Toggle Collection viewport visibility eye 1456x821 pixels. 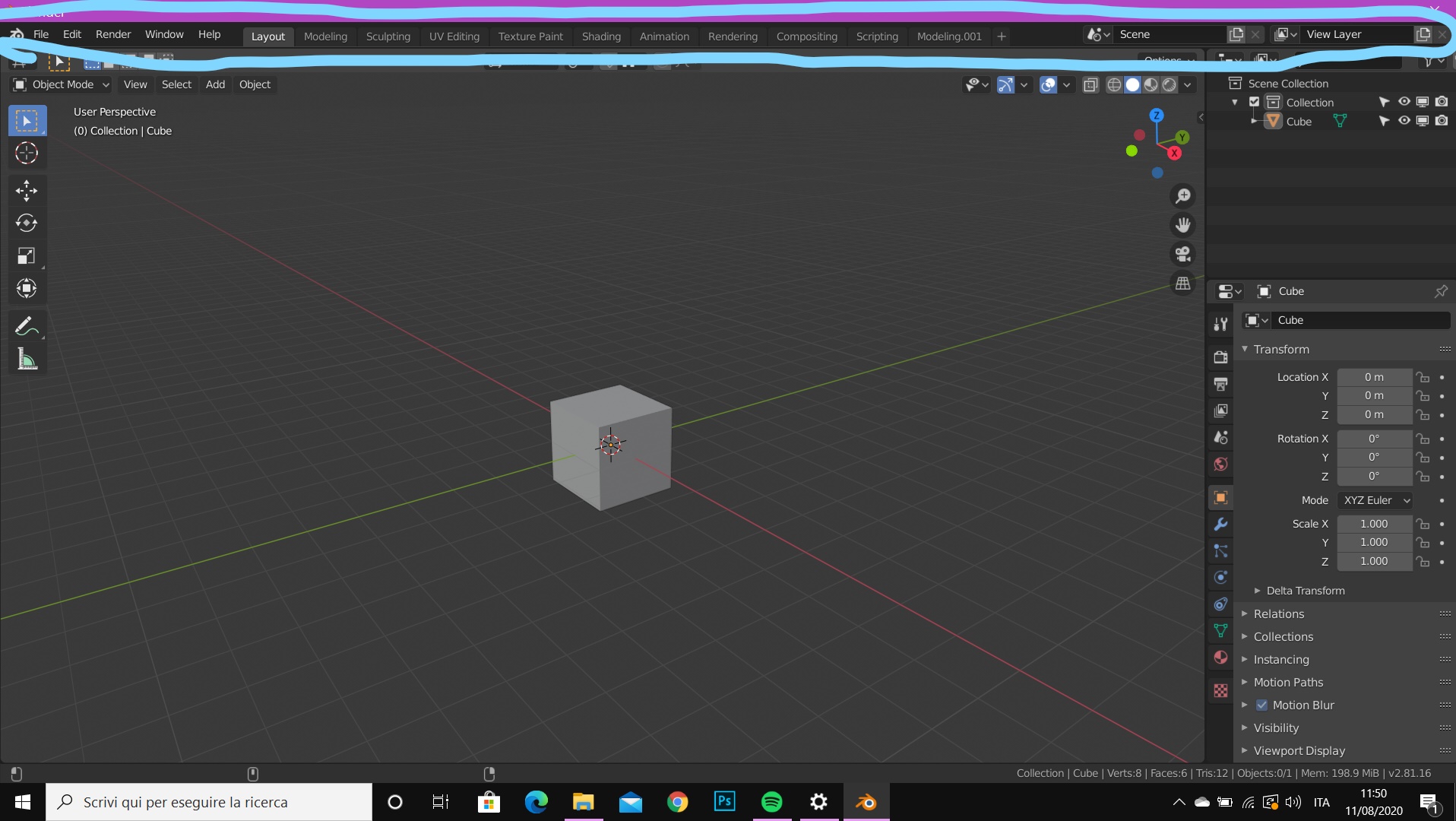[1404, 102]
